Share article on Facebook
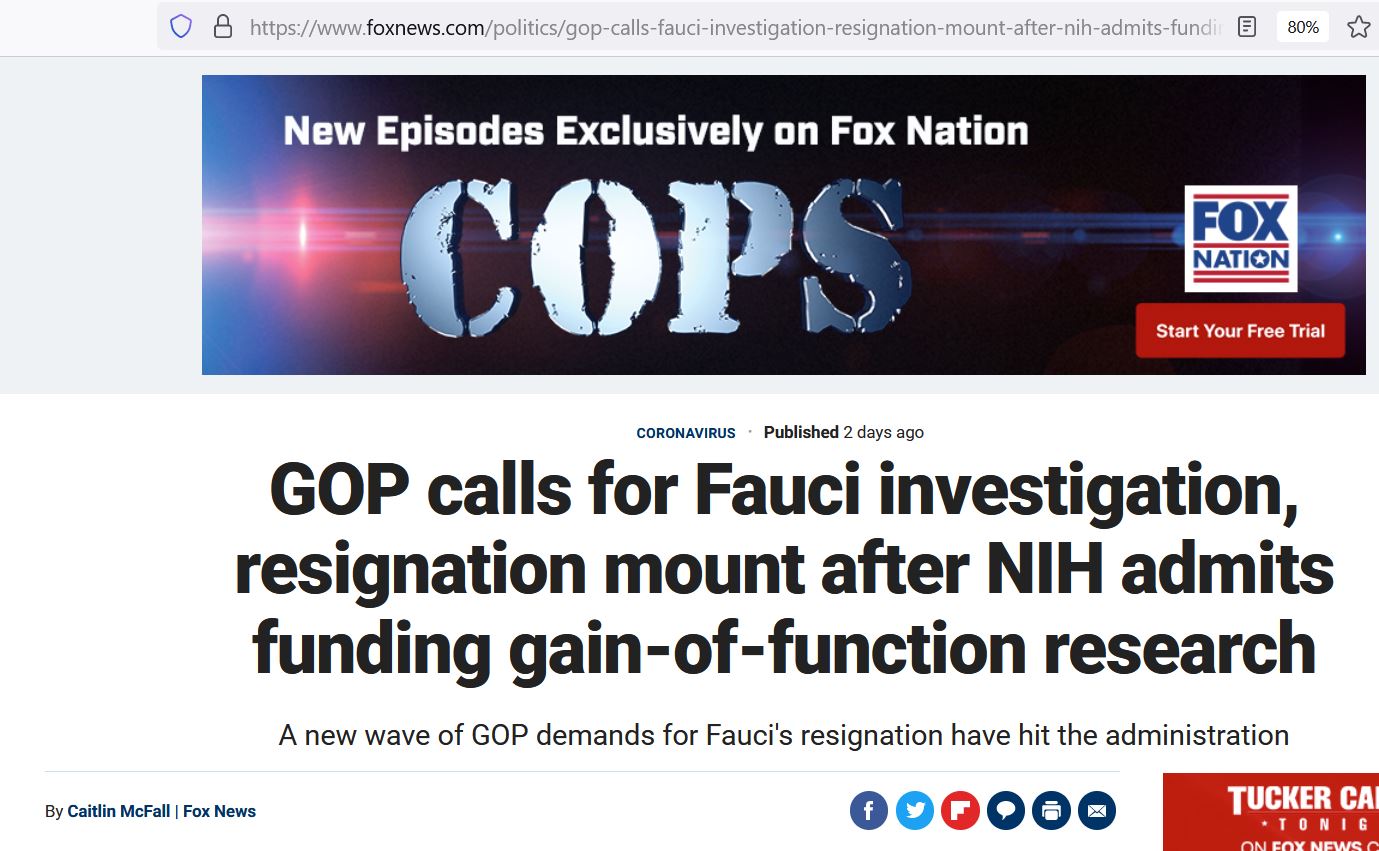 pyautogui.click(x=869, y=811)
